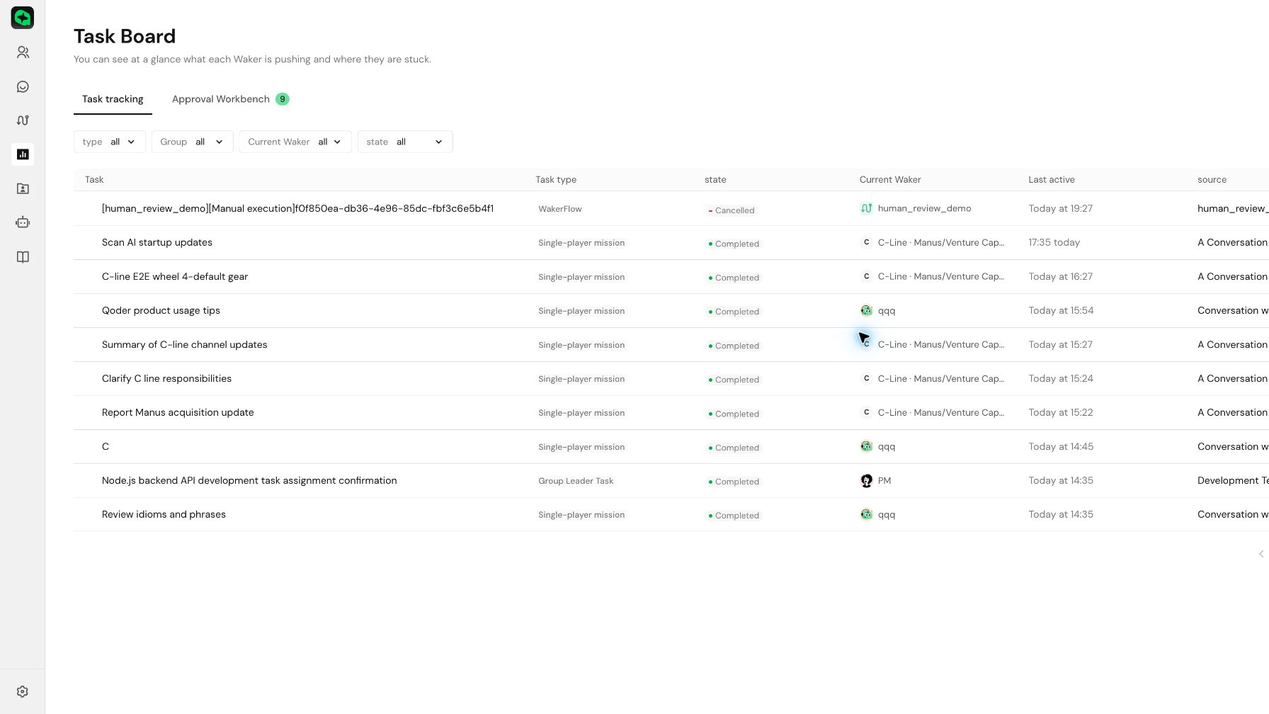Image resolution: width=1269 pixels, height=714 pixels.
Task: Click the PM avatar icon
Action: coord(866,481)
